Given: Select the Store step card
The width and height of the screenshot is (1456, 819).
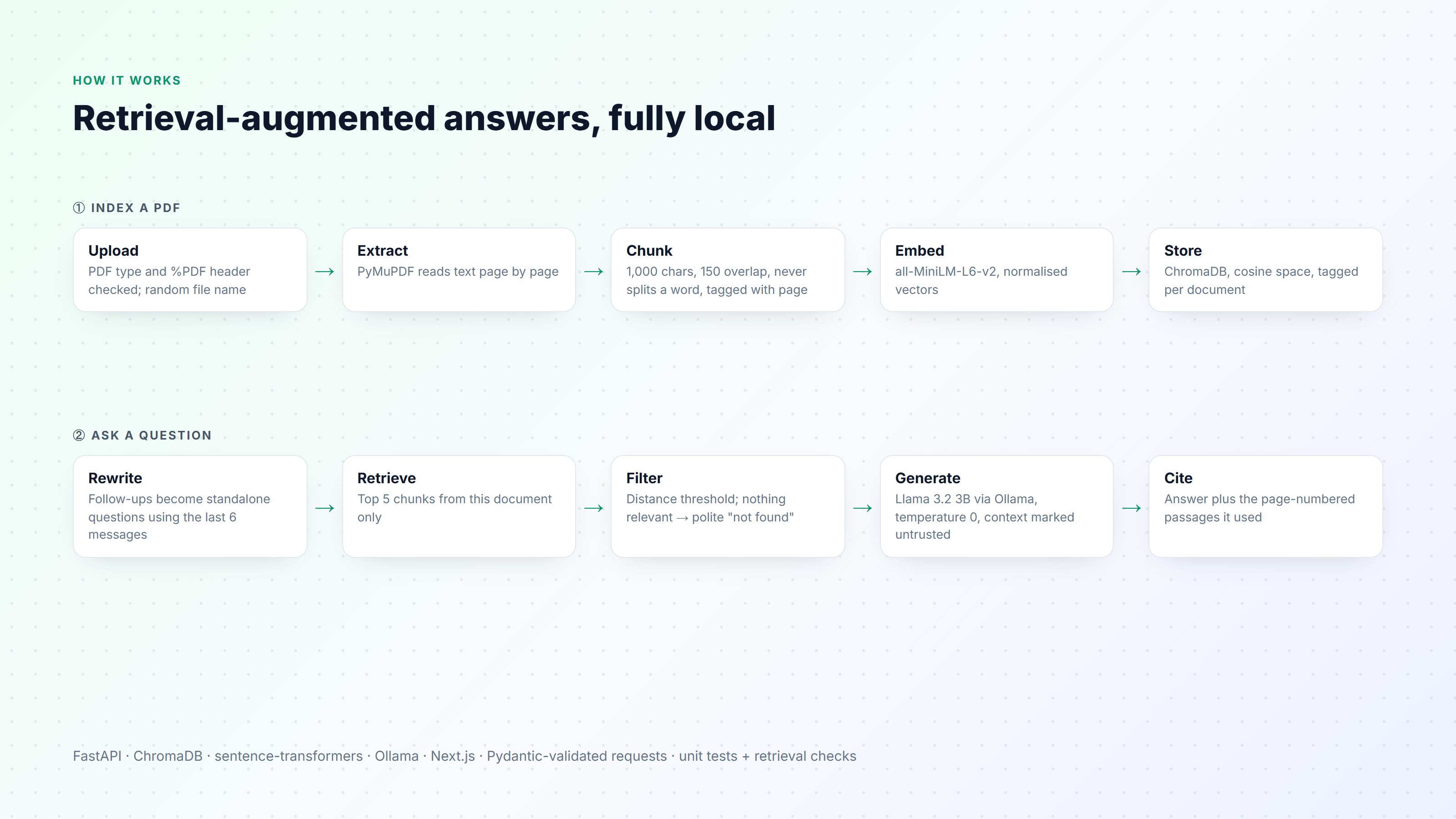Looking at the screenshot, I should [x=1265, y=270].
